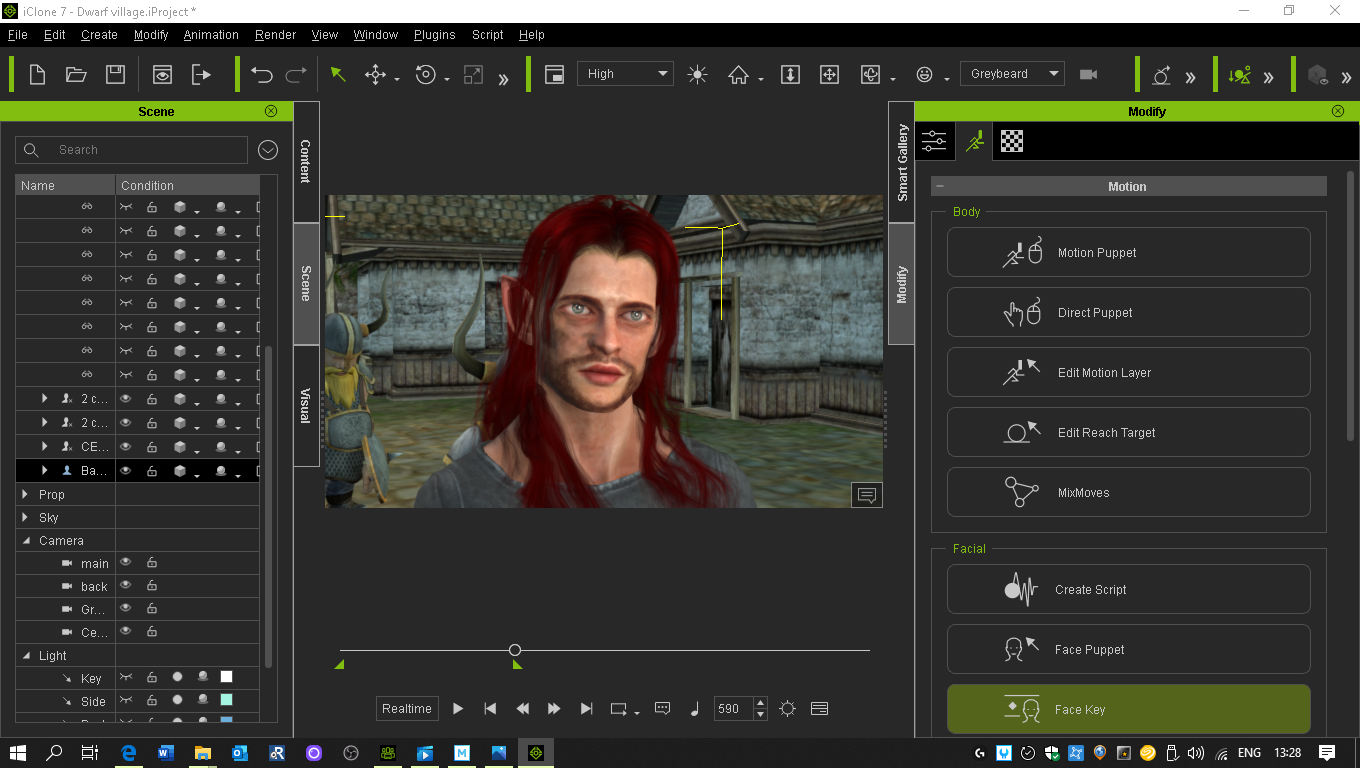Toggle the lock on the back camera
The height and width of the screenshot is (768, 1360).
(x=152, y=586)
